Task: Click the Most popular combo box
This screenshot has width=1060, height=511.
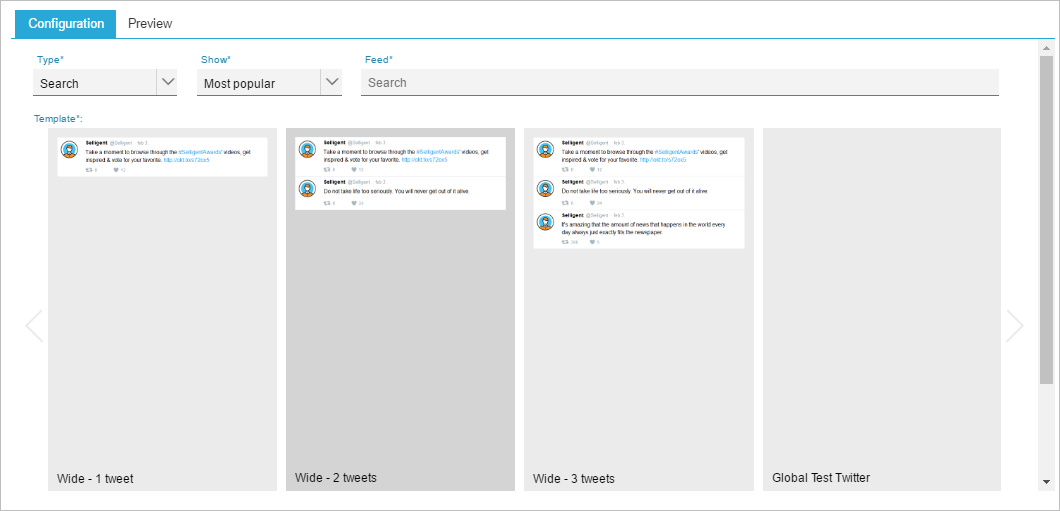Action: [x=258, y=83]
